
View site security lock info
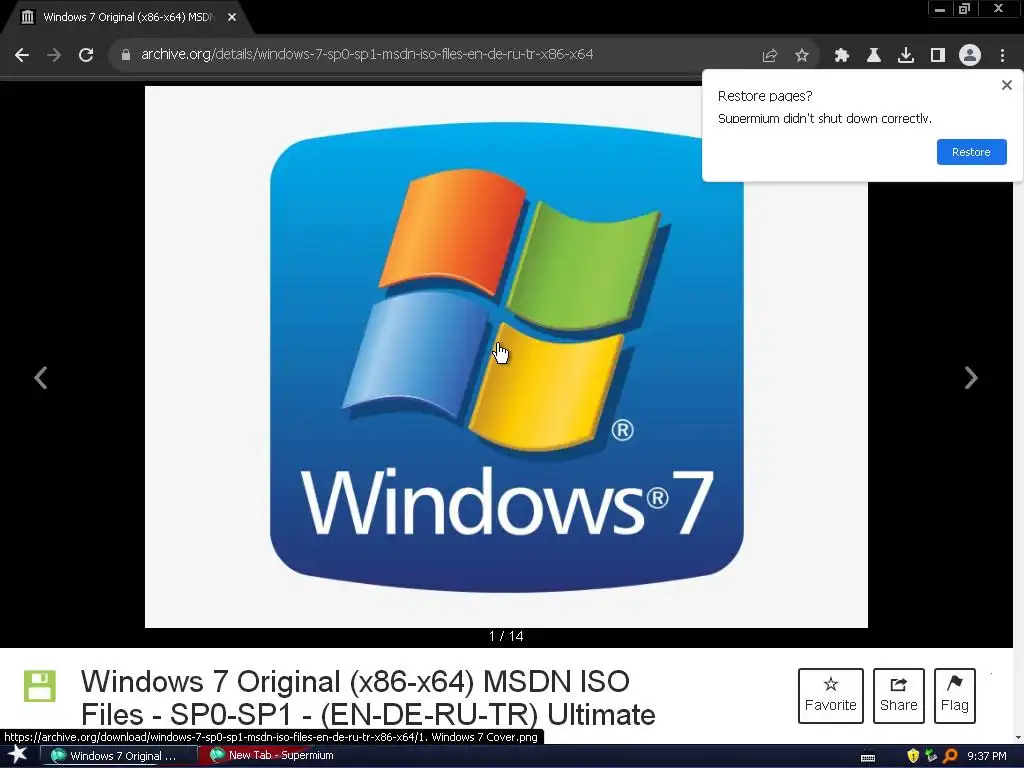[x=125, y=55]
